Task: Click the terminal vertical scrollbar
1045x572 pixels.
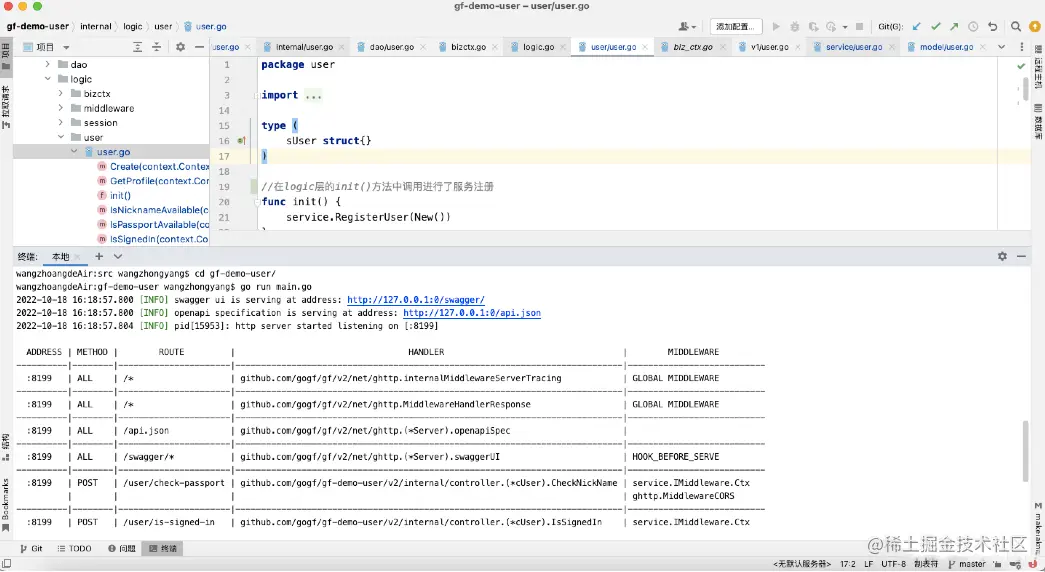Action: pos(1026,451)
